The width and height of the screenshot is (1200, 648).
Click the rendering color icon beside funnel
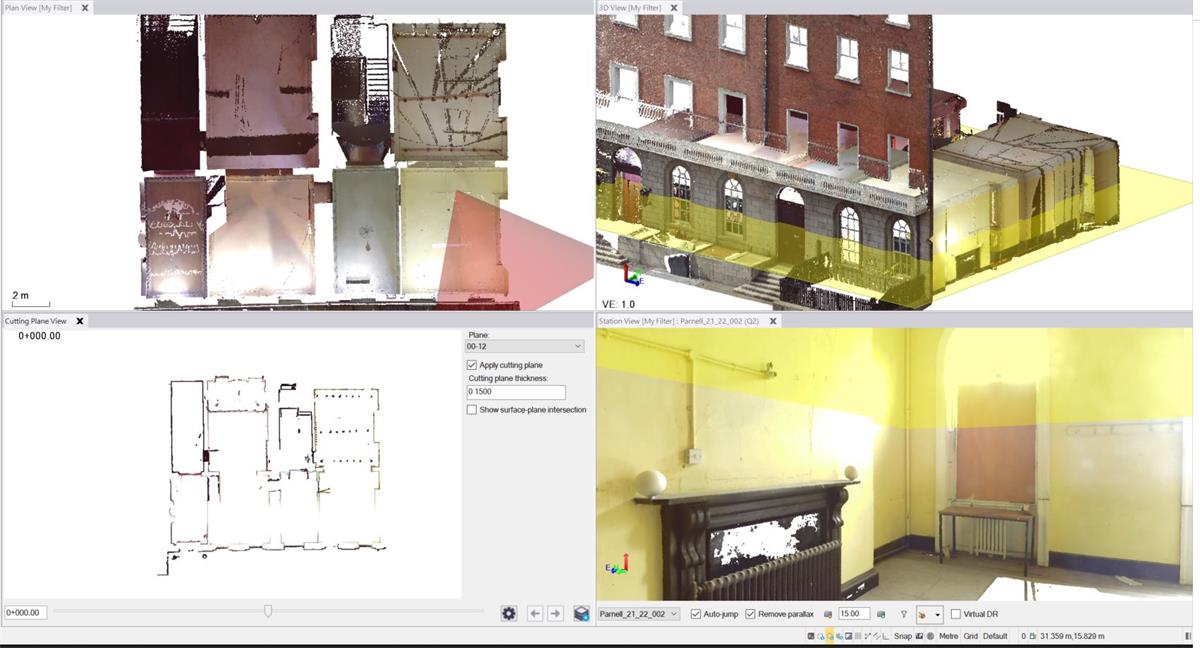tap(922, 614)
